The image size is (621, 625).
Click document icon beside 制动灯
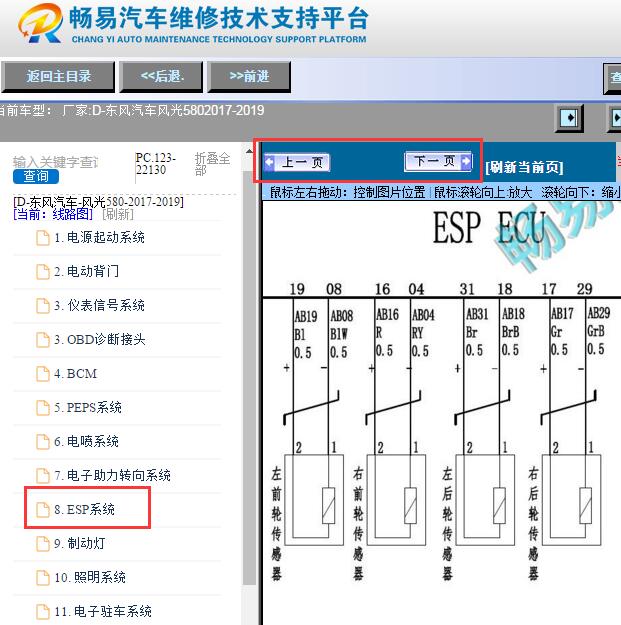click(43, 544)
